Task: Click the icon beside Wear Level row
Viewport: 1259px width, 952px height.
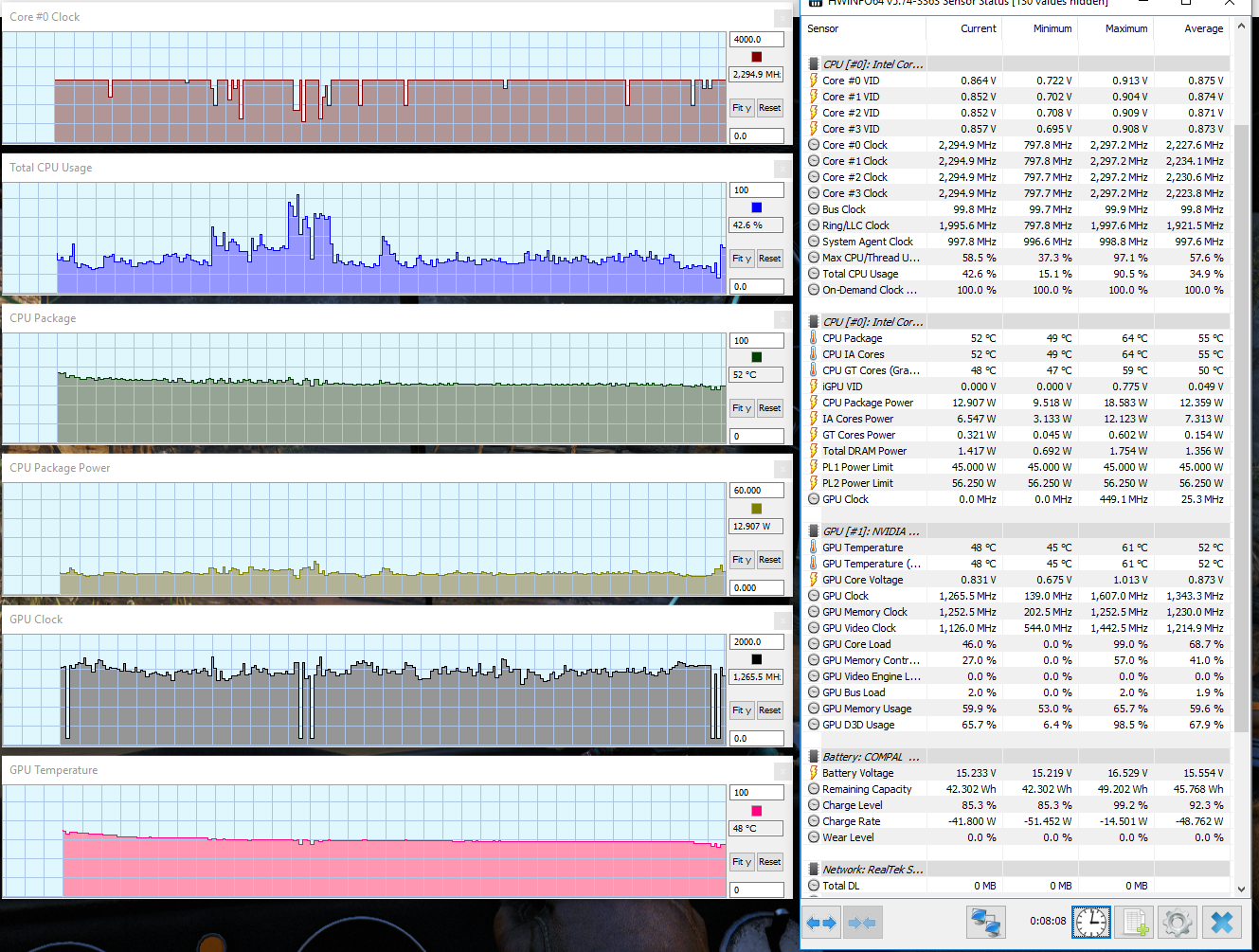Action: pos(813,837)
